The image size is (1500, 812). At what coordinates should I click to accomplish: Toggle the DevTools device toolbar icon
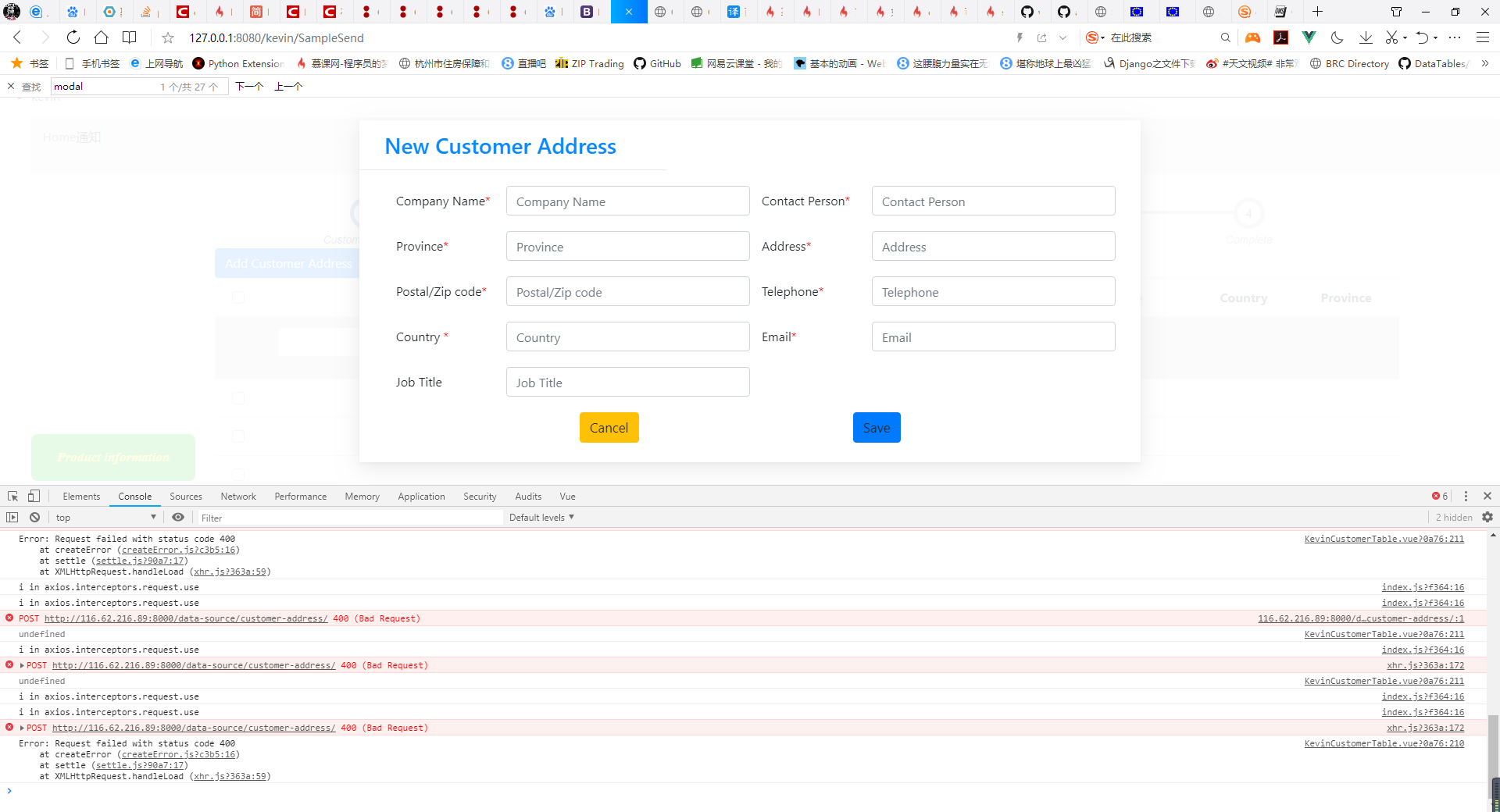tap(34, 496)
